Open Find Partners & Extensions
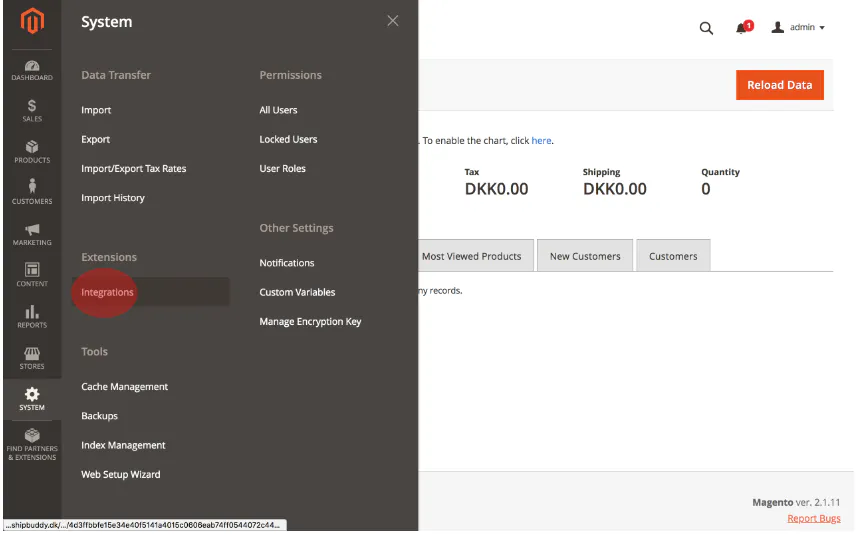Image resolution: width=856 pixels, height=534 pixels. (32, 444)
